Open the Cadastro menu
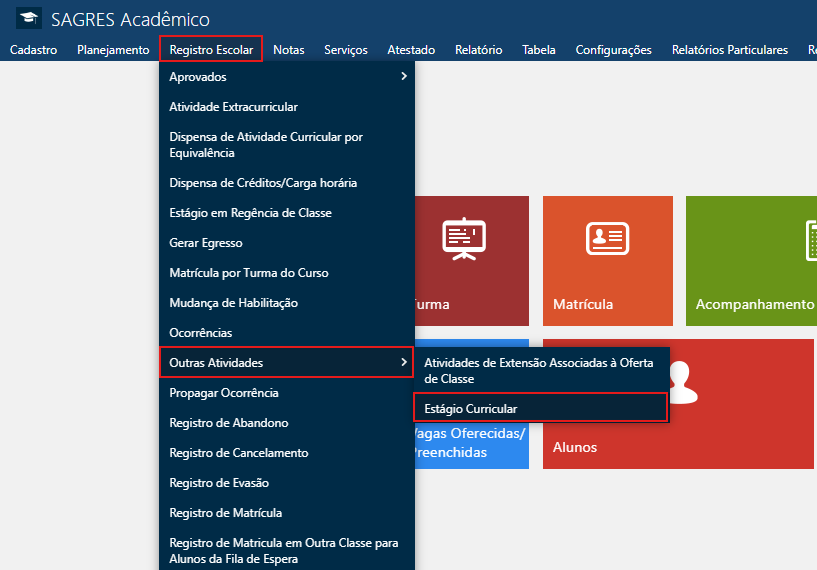 pos(33,50)
